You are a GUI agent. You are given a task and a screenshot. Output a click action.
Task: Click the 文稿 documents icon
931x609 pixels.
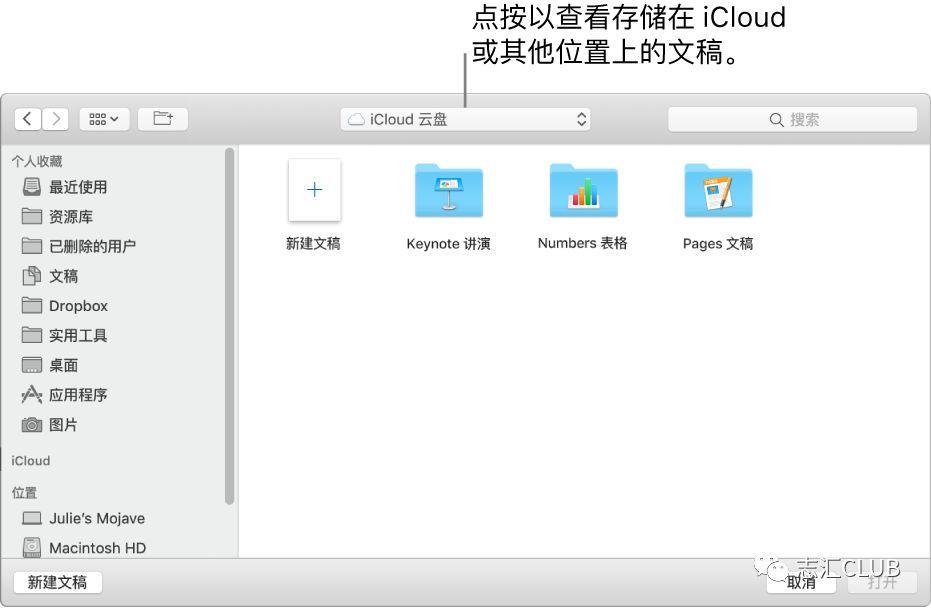[x=31, y=275]
